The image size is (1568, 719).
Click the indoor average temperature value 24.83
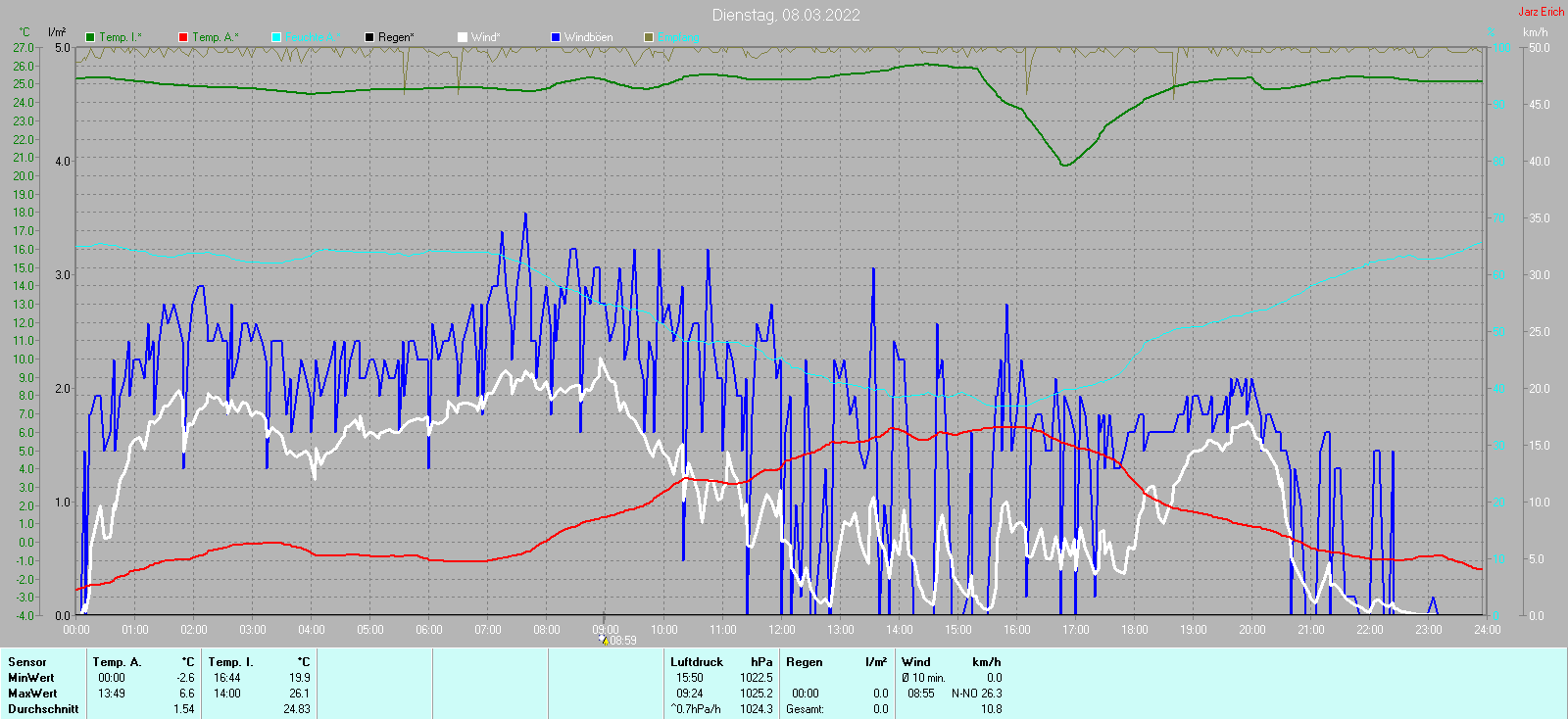[x=297, y=709]
